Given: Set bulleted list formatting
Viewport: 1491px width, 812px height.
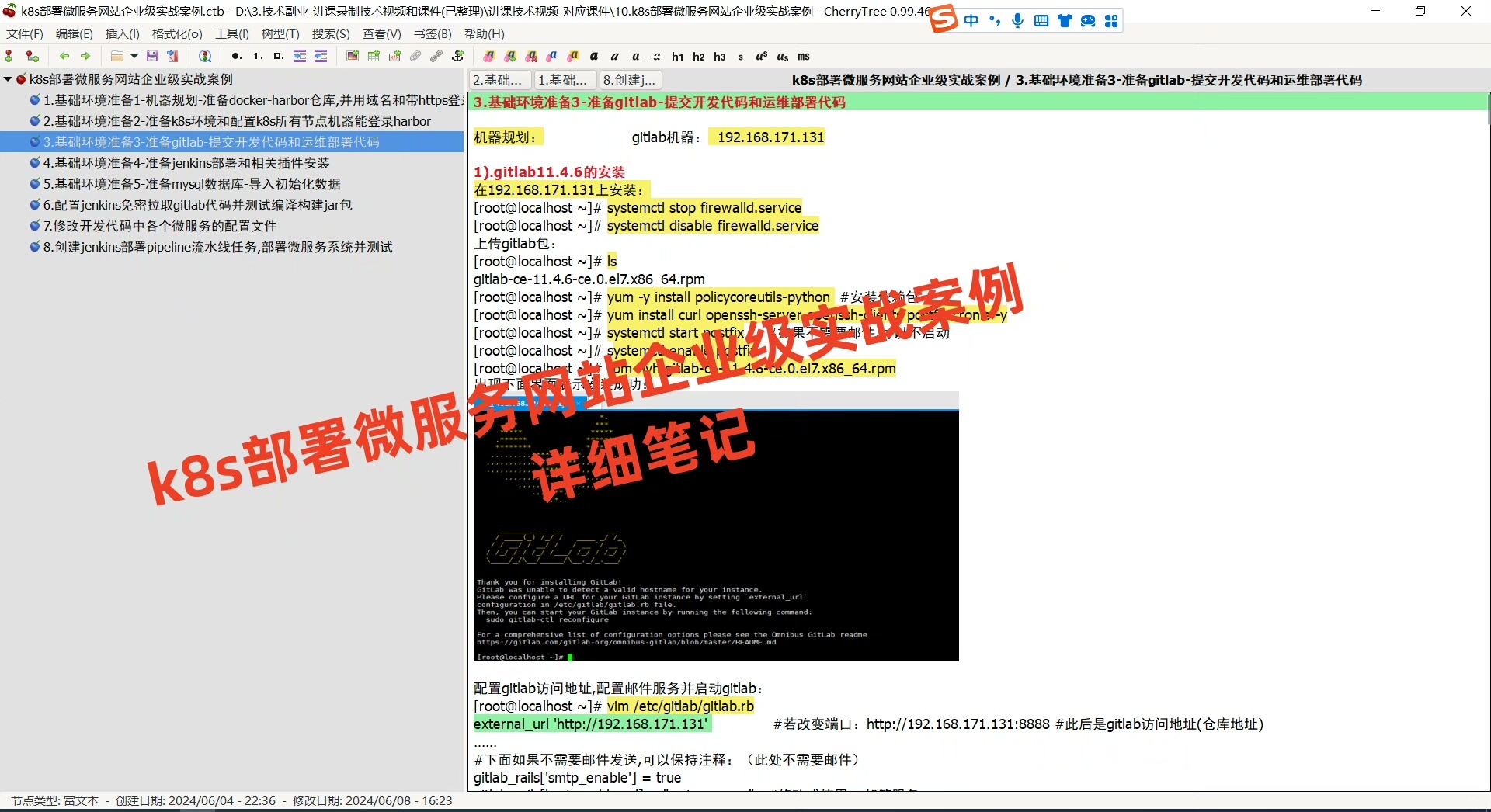Looking at the screenshot, I should (236, 56).
